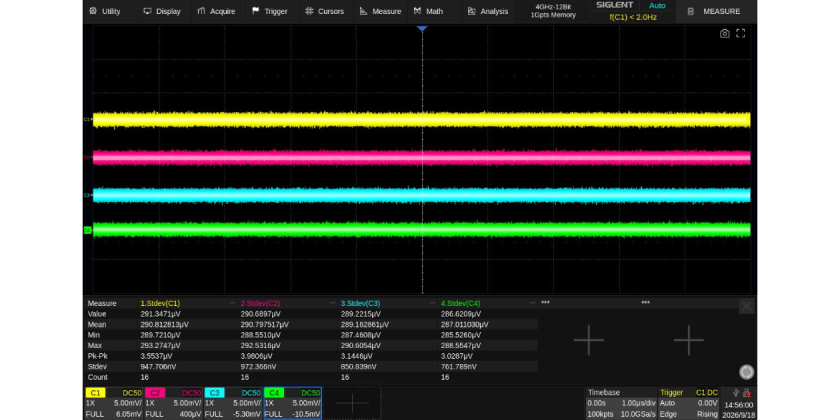The height and width of the screenshot is (420, 840).
Task: Remove Stdev(C1) using its minus icon
Action: [x=232, y=303]
